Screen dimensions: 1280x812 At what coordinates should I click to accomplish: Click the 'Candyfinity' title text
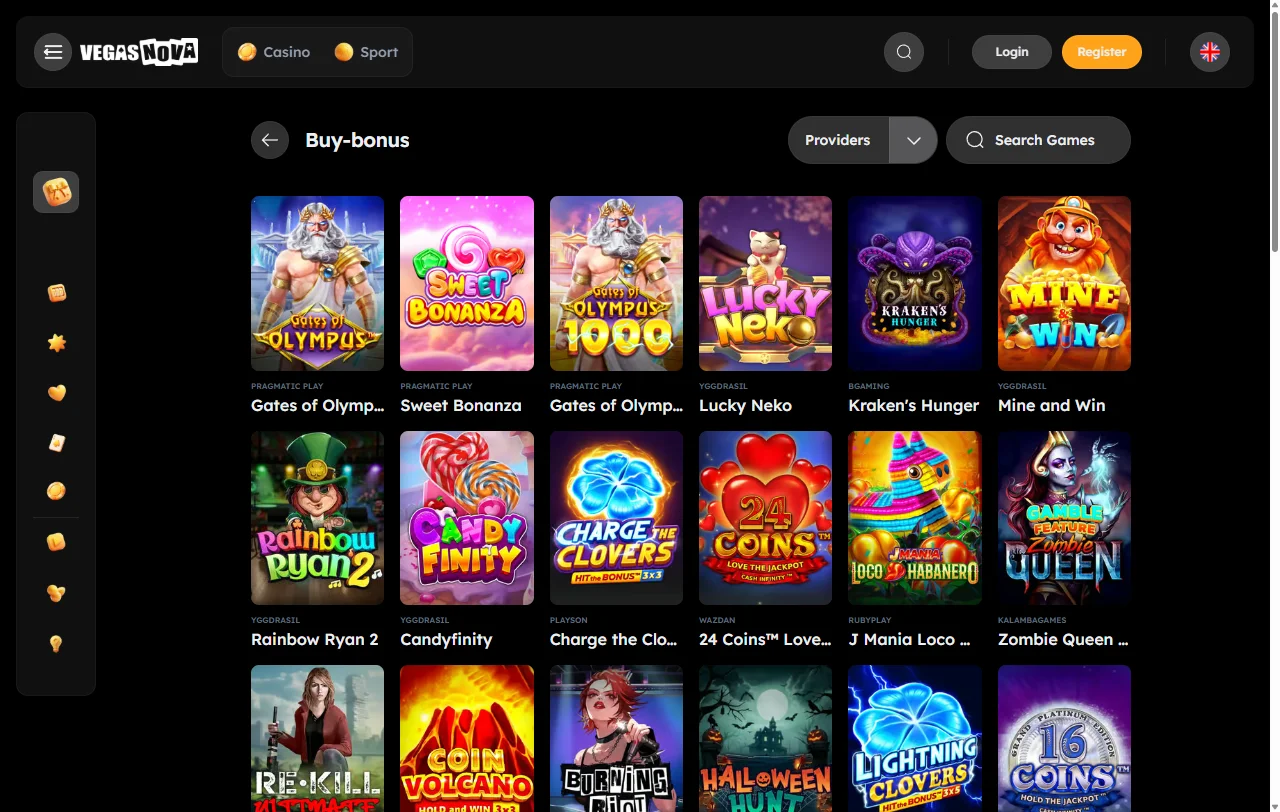point(446,640)
